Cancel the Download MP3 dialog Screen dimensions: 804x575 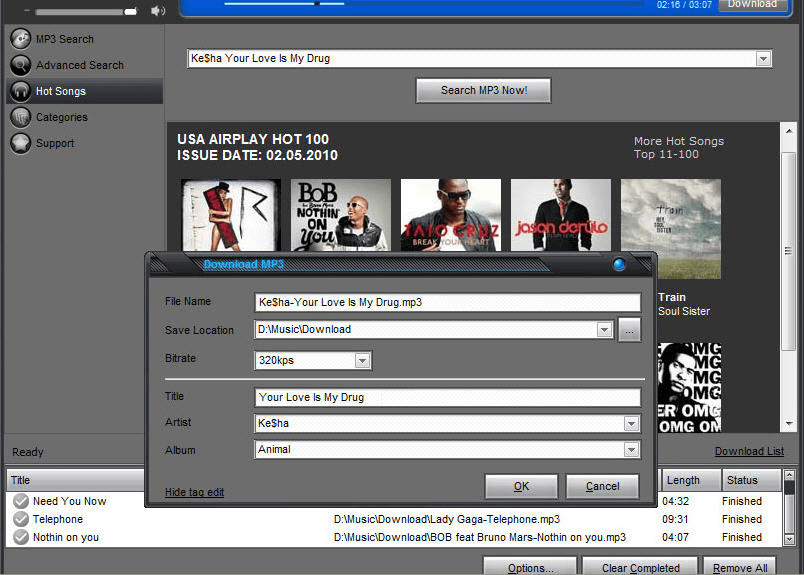click(602, 486)
